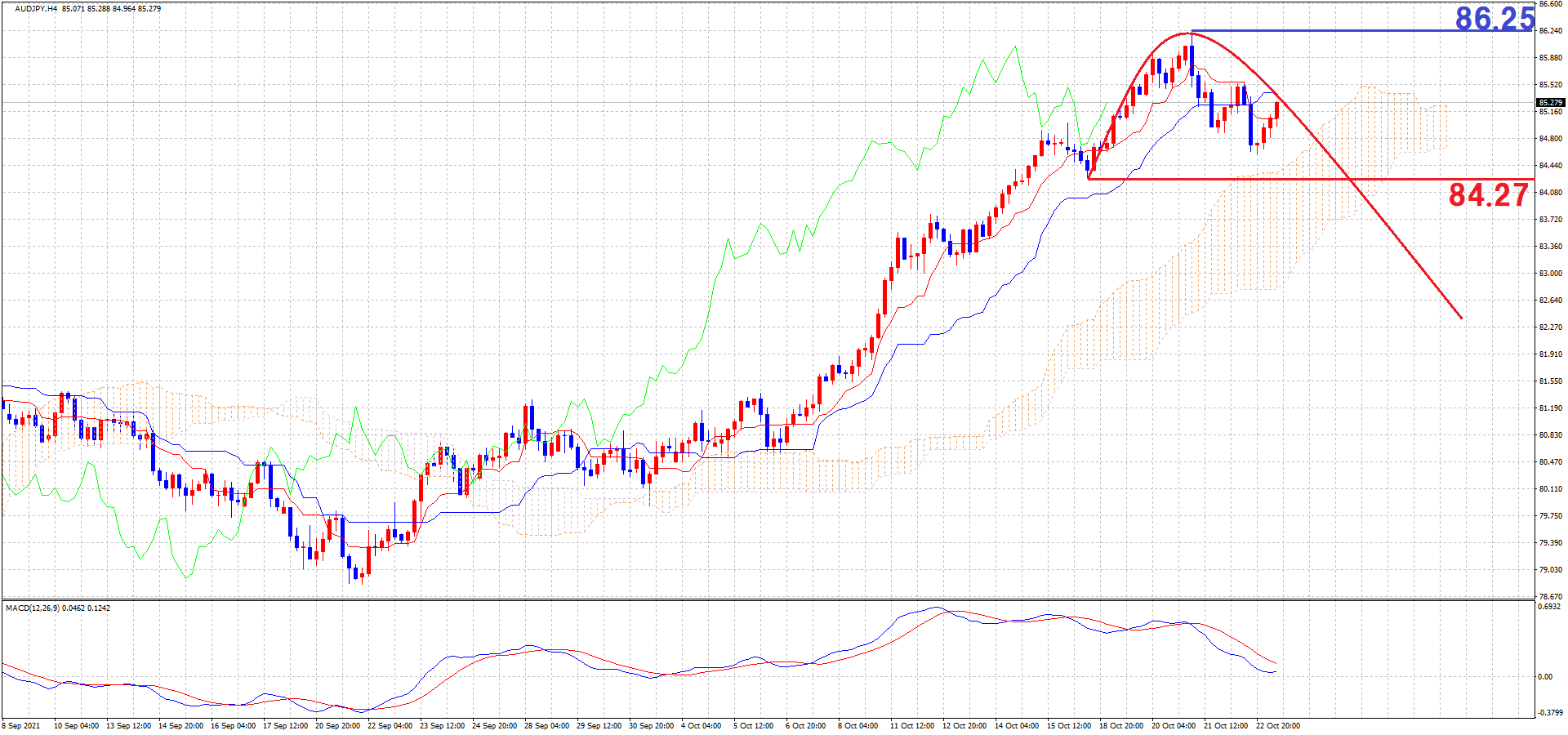
Task: Click the 22 Oct 20:00 time axis label
Action: [x=1278, y=726]
